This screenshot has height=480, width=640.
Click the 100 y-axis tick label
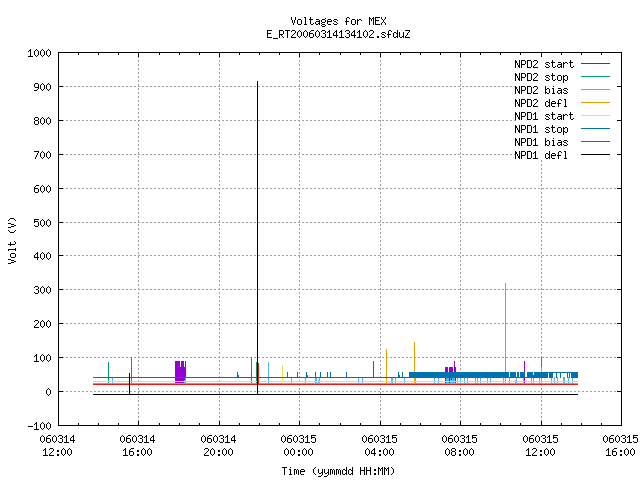[42, 358]
